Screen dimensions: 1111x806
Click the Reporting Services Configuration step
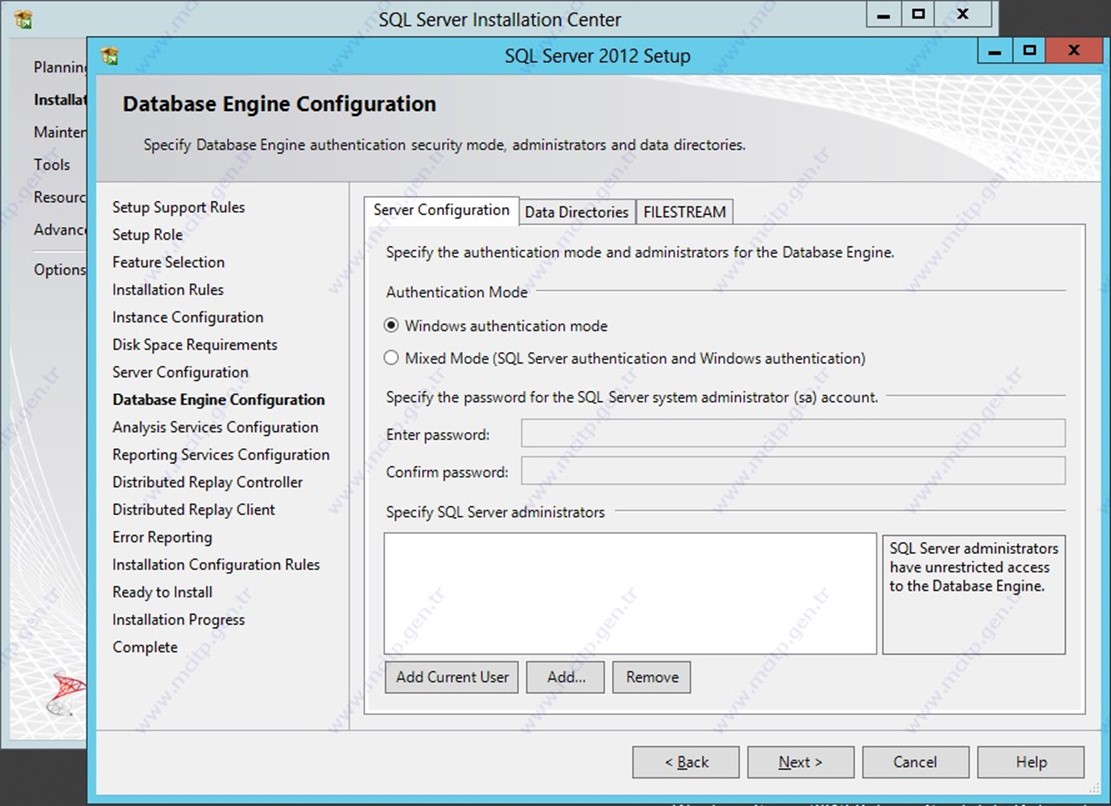(x=221, y=455)
